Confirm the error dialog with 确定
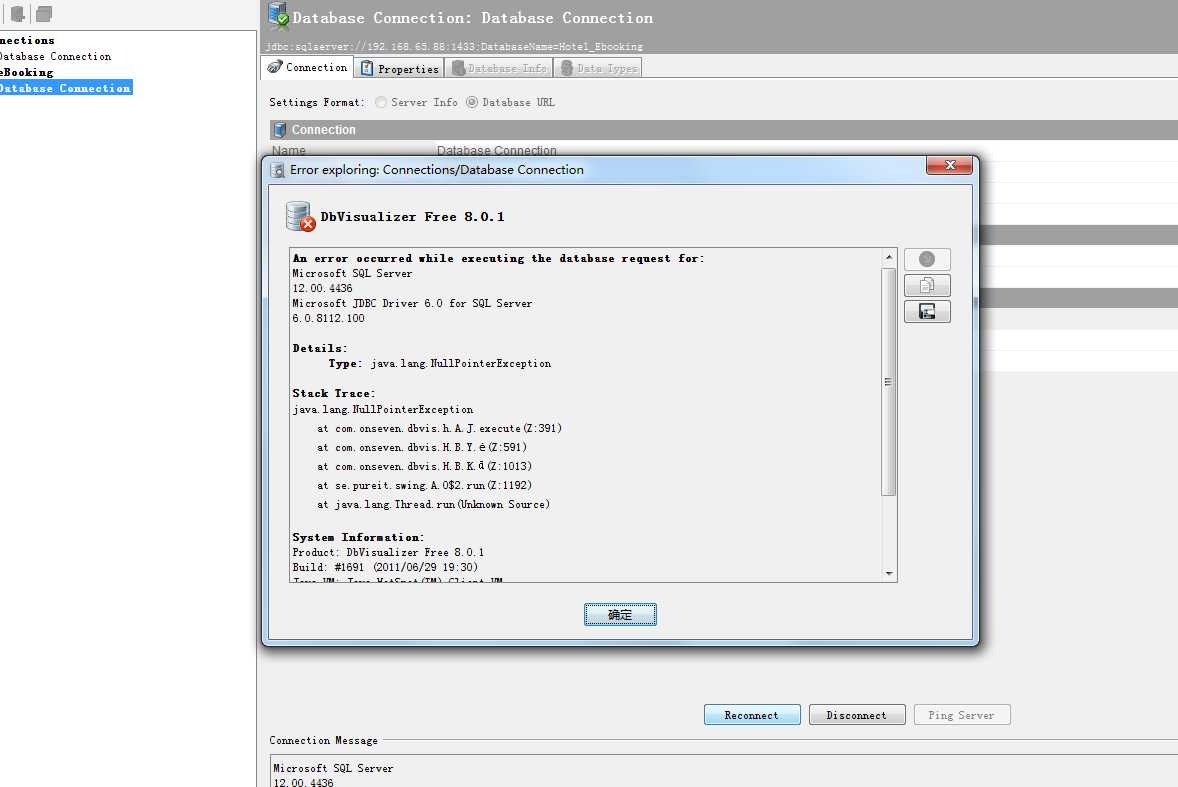Viewport: 1178px width, 787px height. [x=620, y=614]
